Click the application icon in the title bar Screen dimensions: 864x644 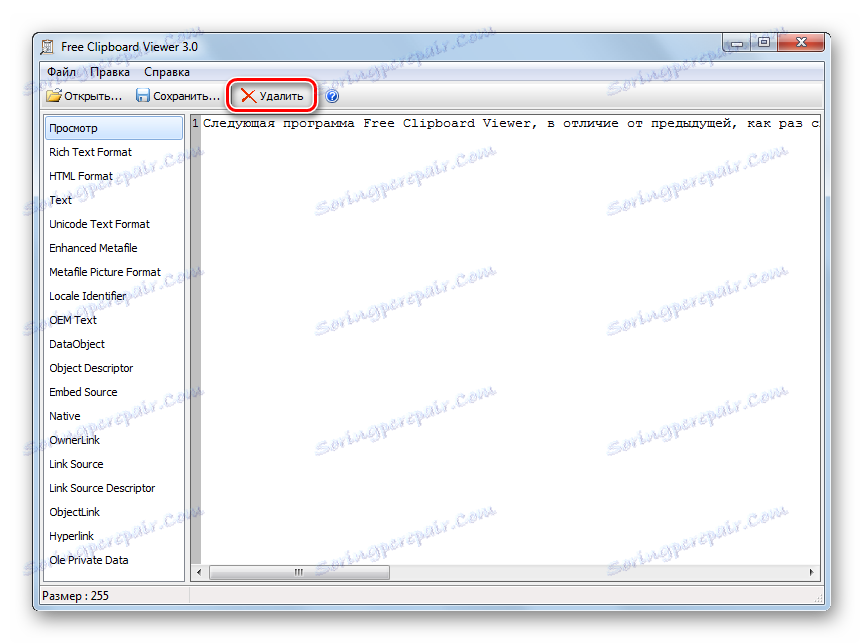point(45,46)
